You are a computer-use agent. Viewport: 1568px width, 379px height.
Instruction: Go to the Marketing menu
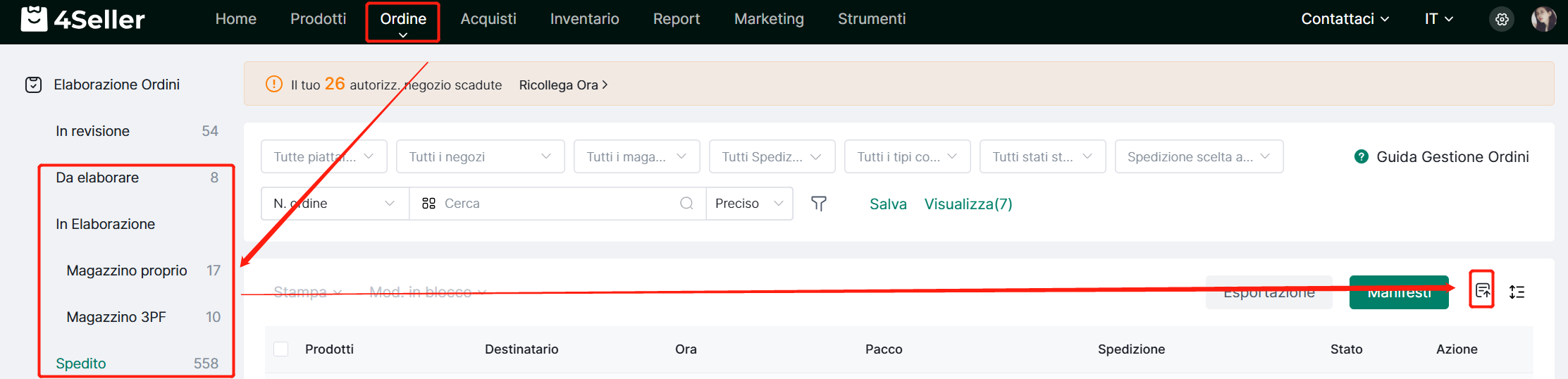click(769, 19)
